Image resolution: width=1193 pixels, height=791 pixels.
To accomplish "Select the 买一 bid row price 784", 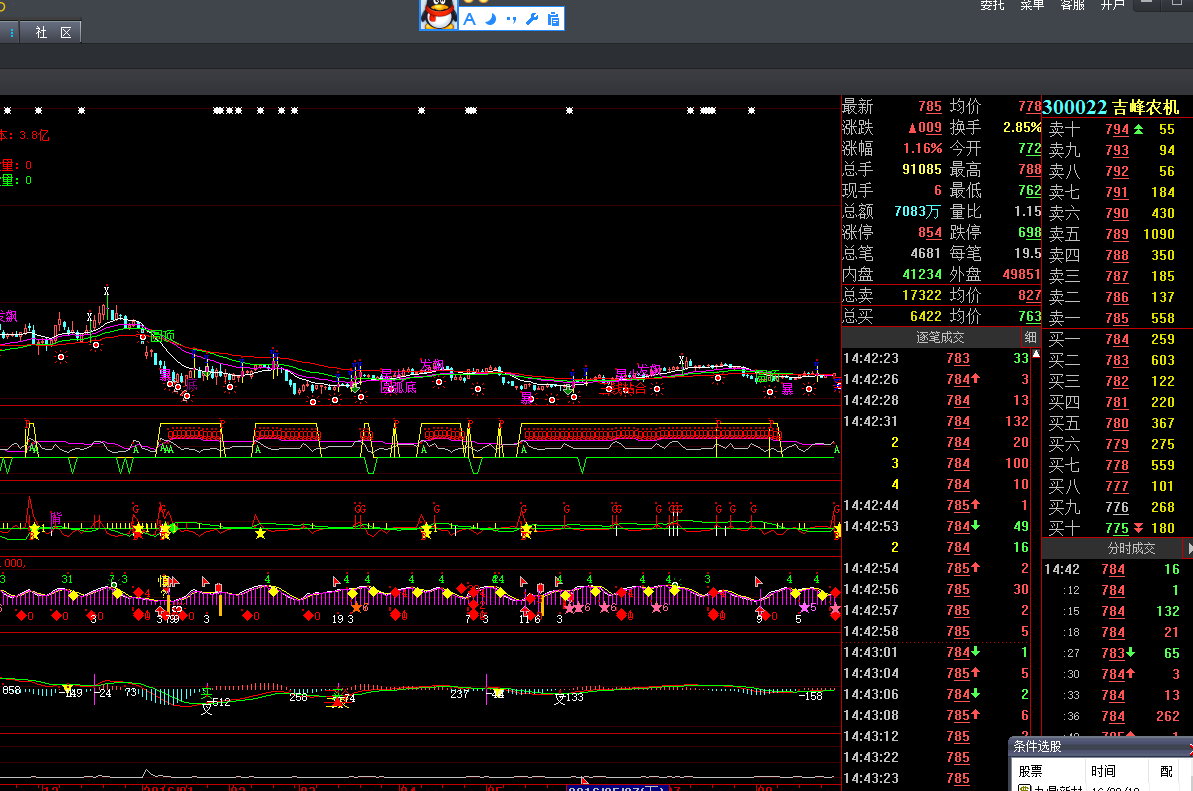I will [x=1117, y=339].
